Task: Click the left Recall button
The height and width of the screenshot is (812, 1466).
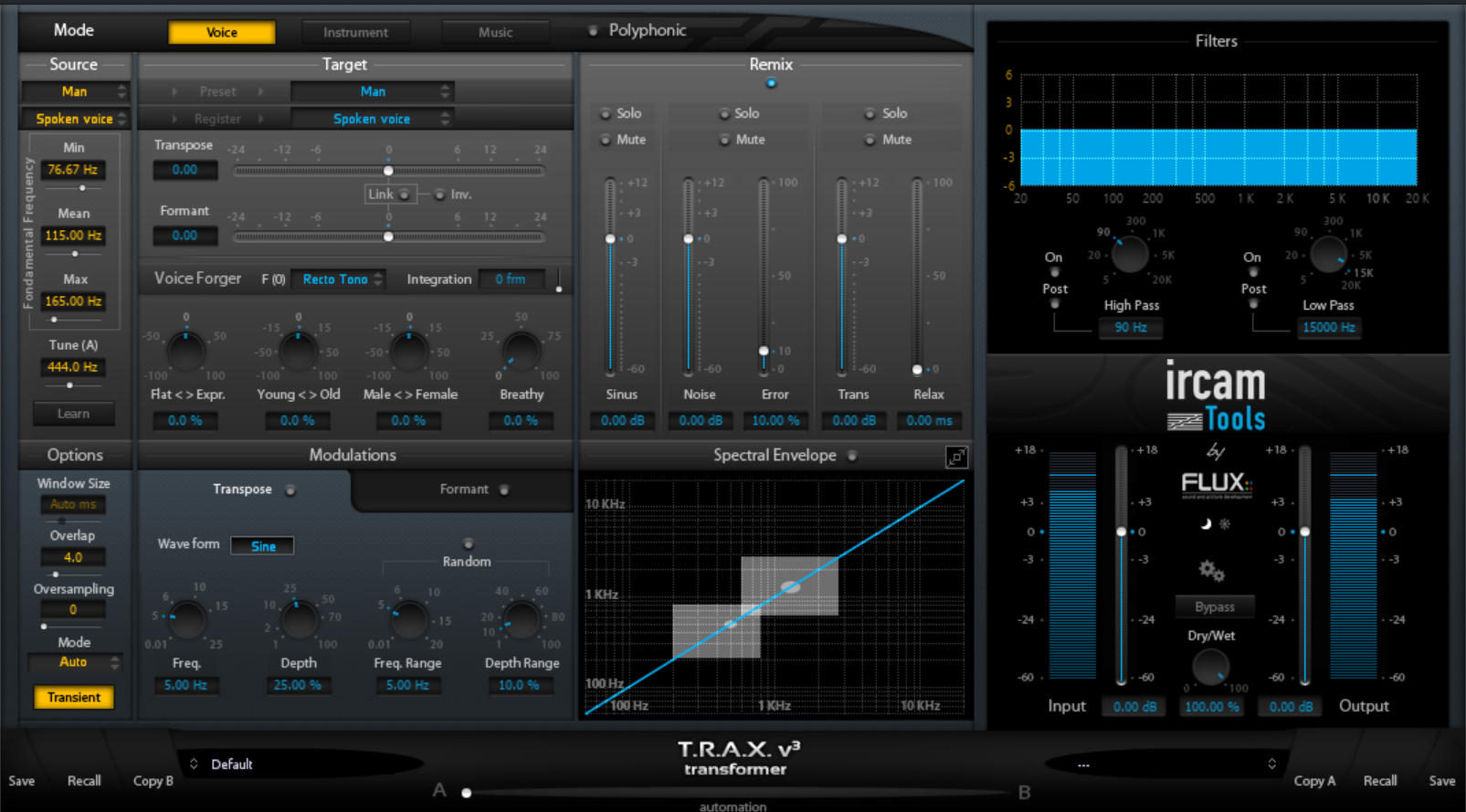Action: point(84,781)
